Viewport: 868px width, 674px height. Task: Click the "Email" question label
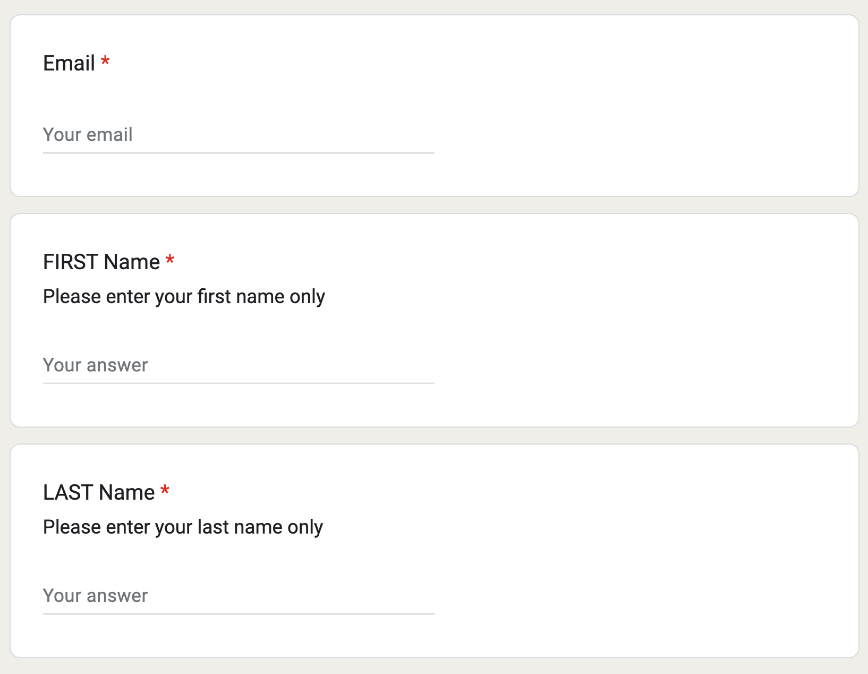coord(69,64)
